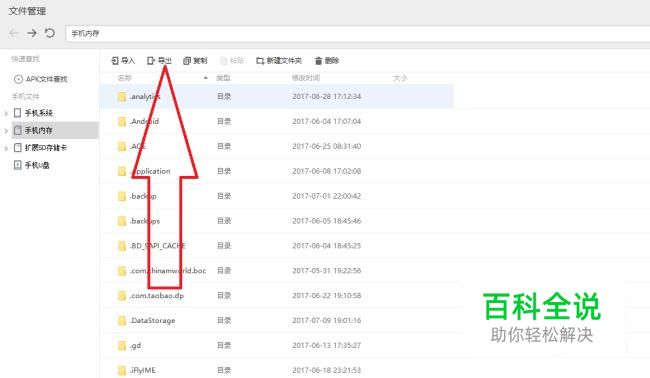Click the 导出 export button
650x378 pixels.
point(159,61)
